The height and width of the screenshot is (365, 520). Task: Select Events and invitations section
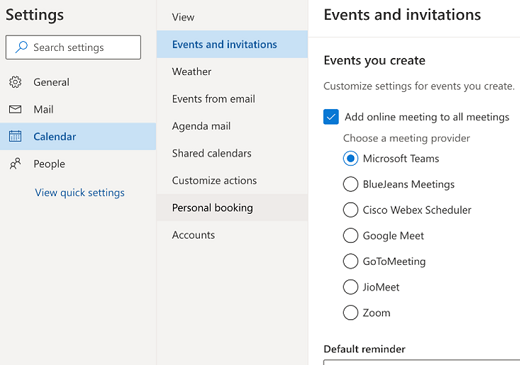[232, 44]
